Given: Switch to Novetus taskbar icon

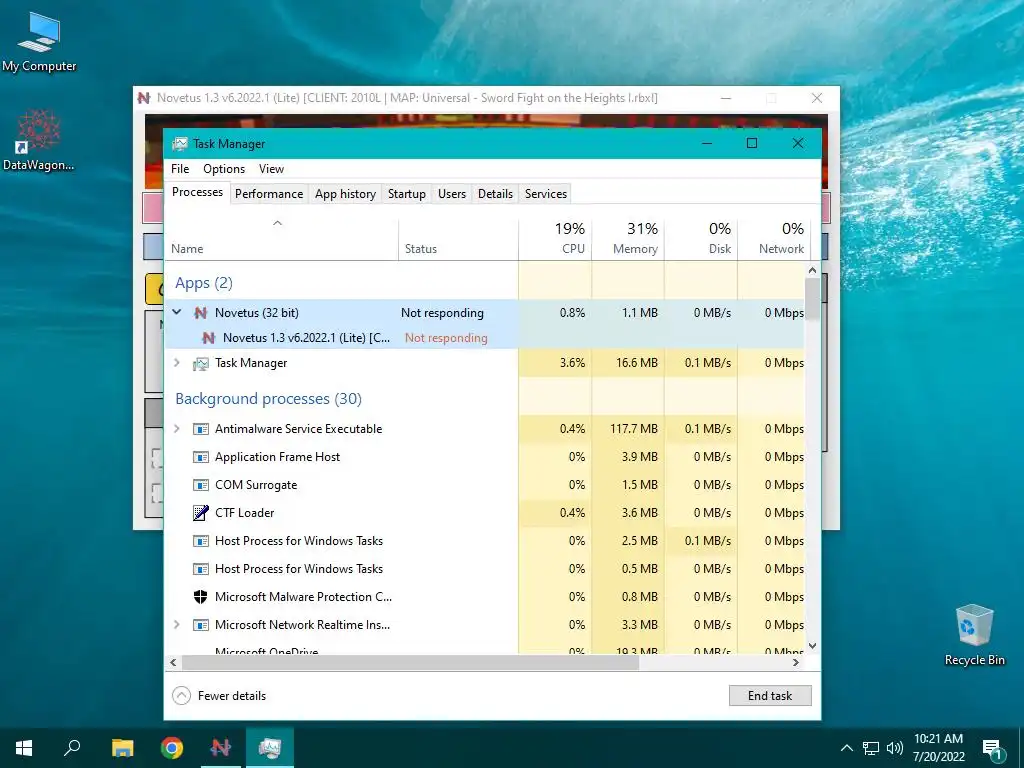Looking at the screenshot, I should pyautogui.click(x=221, y=748).
